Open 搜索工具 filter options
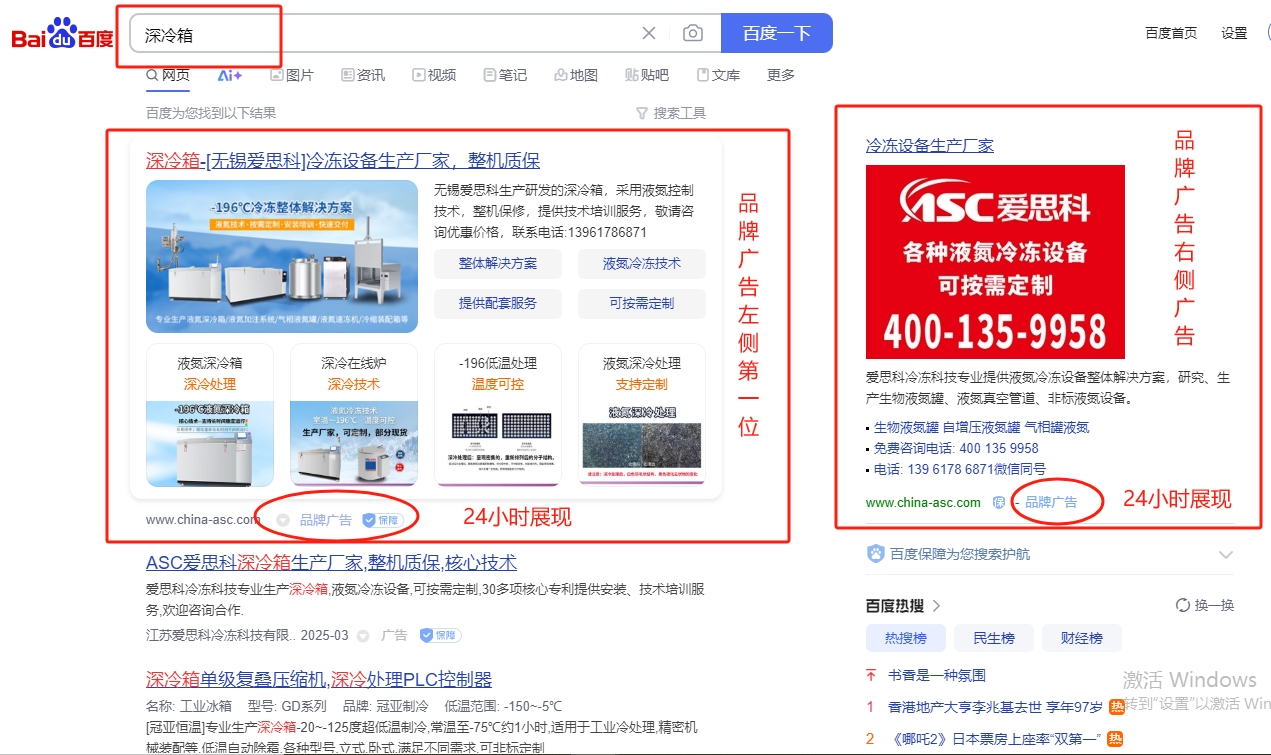 pos(671,113)
